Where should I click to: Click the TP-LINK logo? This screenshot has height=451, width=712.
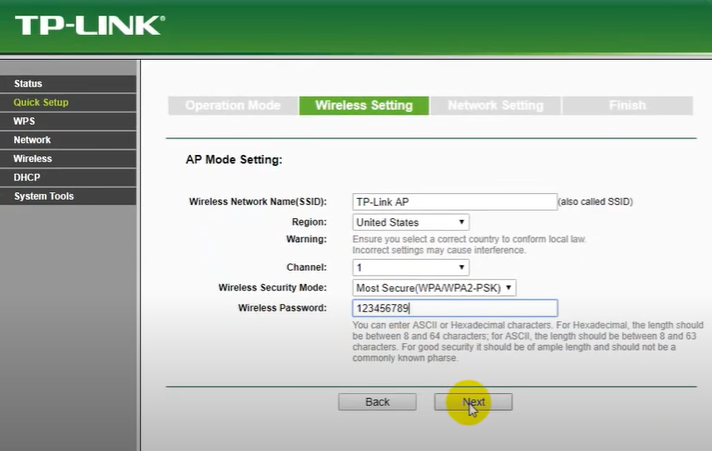click(90, 25)
